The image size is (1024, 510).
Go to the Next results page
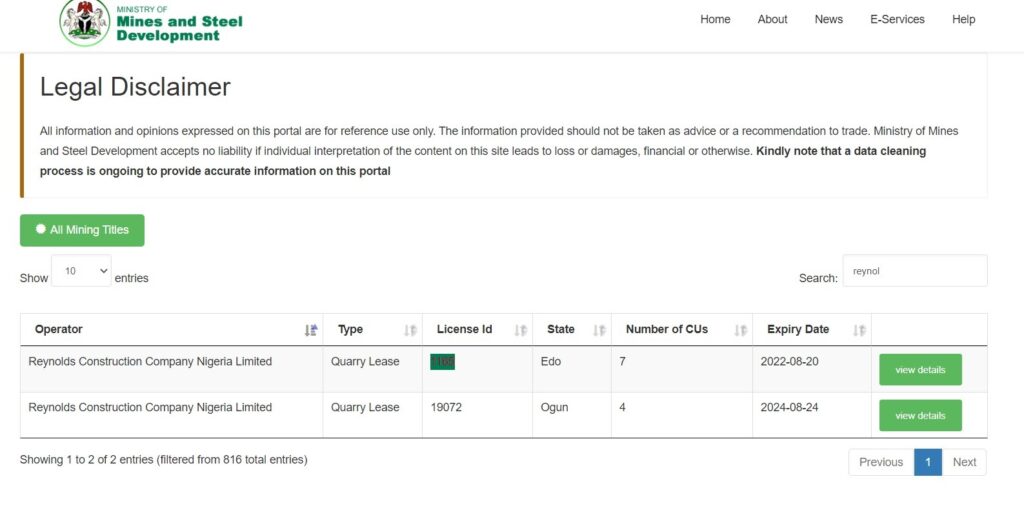point(964,462)
